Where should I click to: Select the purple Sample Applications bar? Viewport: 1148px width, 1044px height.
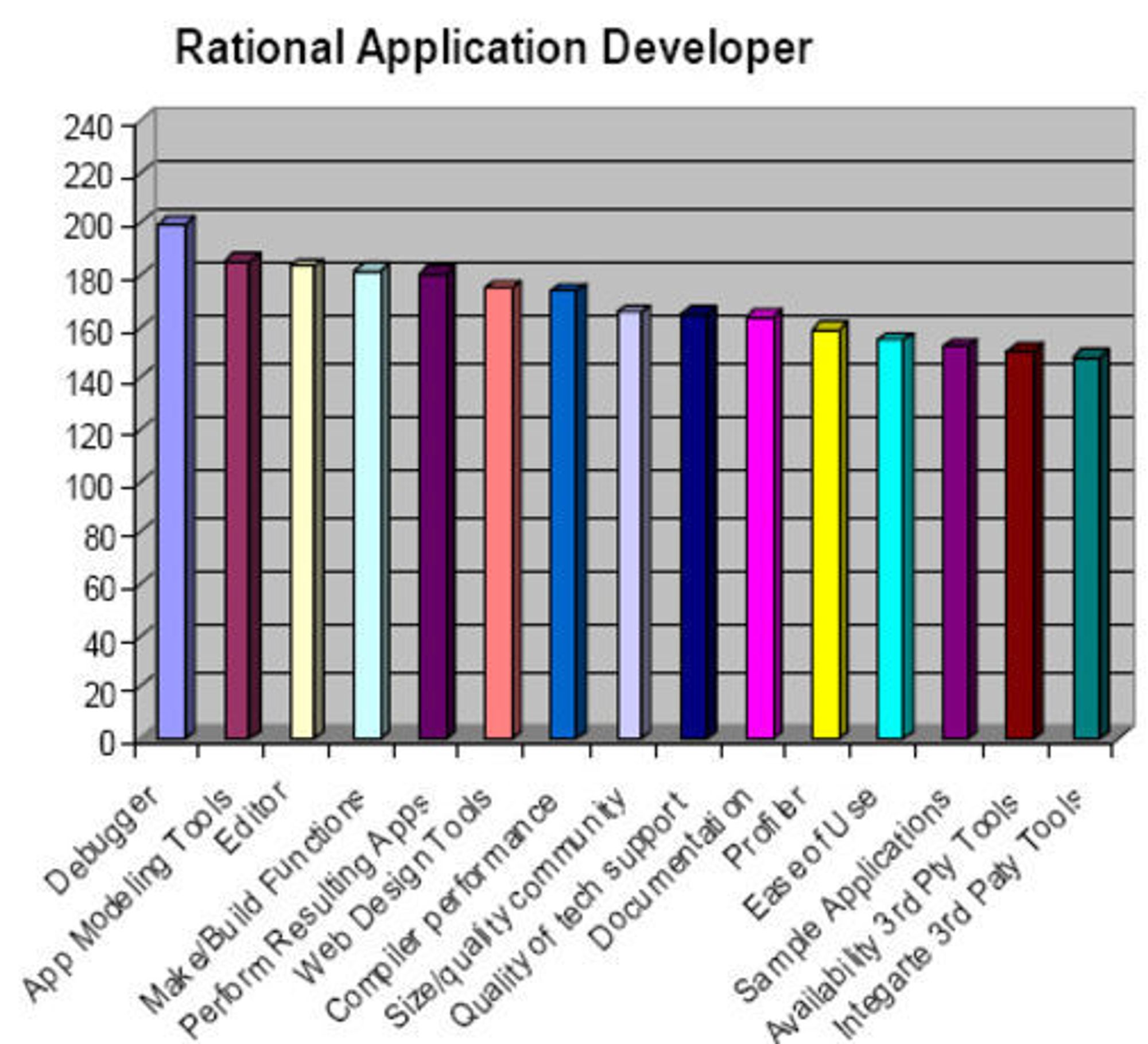pyautogui.click(x=959, y=539)
